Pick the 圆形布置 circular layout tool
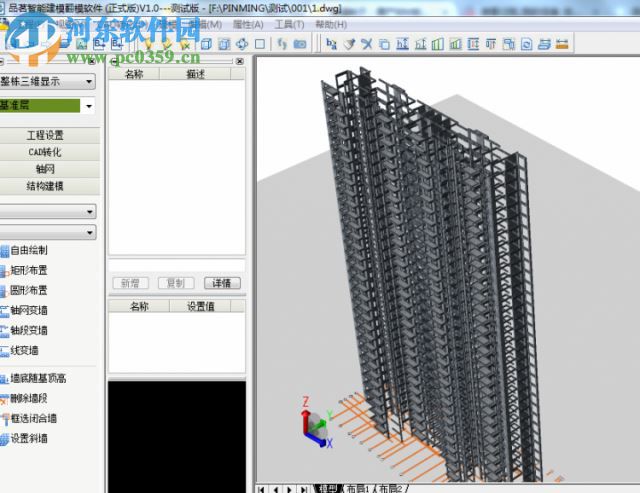640x493 pixels. point(28,290)
